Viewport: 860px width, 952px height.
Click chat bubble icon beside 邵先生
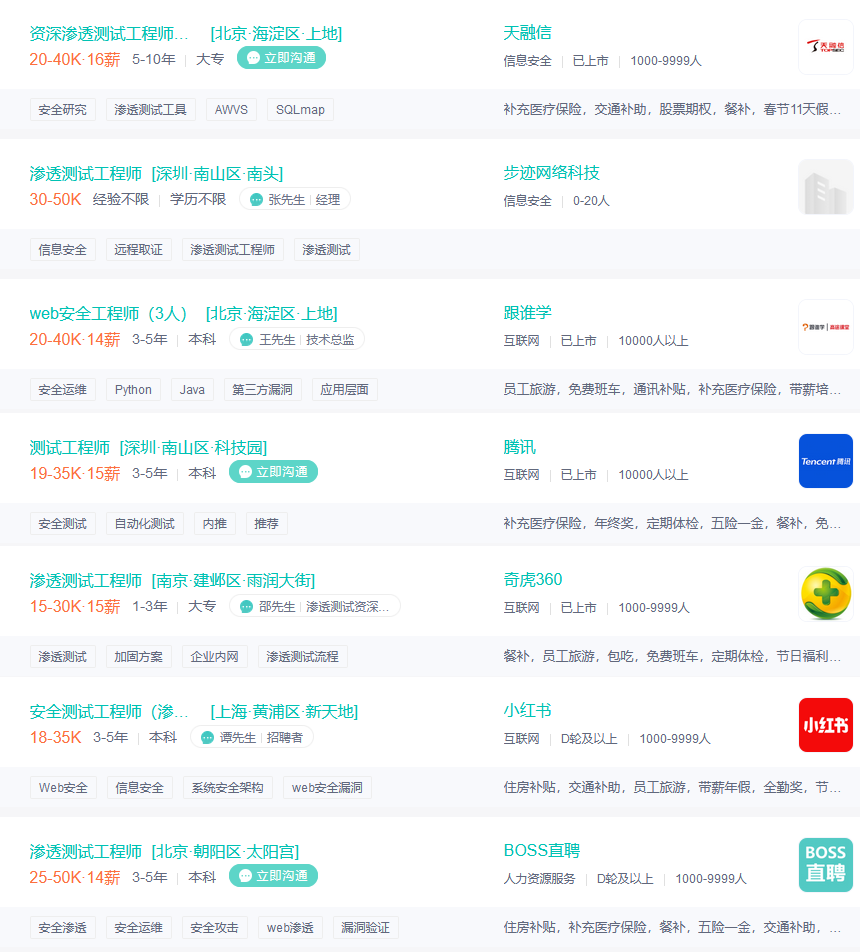coord(246,606)
